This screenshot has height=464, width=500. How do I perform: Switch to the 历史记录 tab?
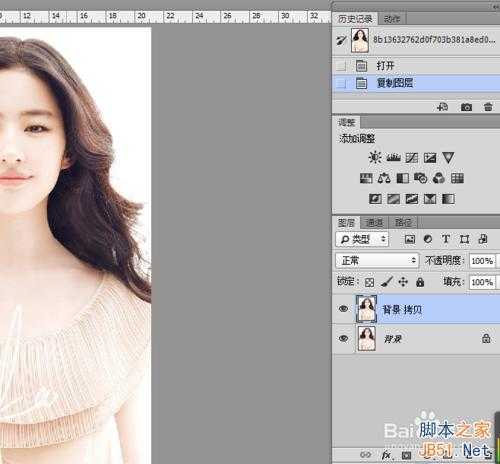click(x=355, y=19)
